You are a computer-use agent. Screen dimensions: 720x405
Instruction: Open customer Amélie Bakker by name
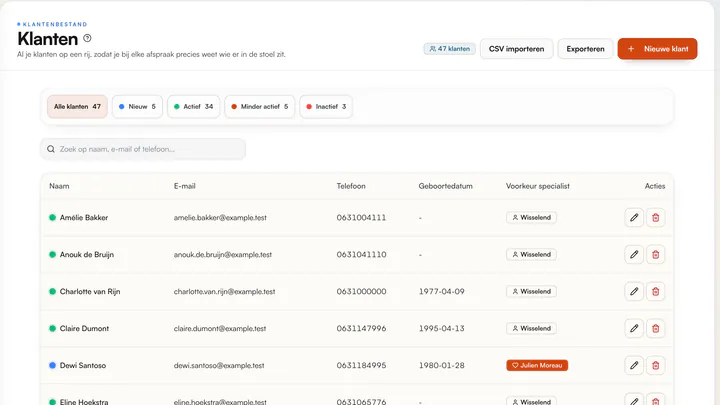click(x=84, y=218)
